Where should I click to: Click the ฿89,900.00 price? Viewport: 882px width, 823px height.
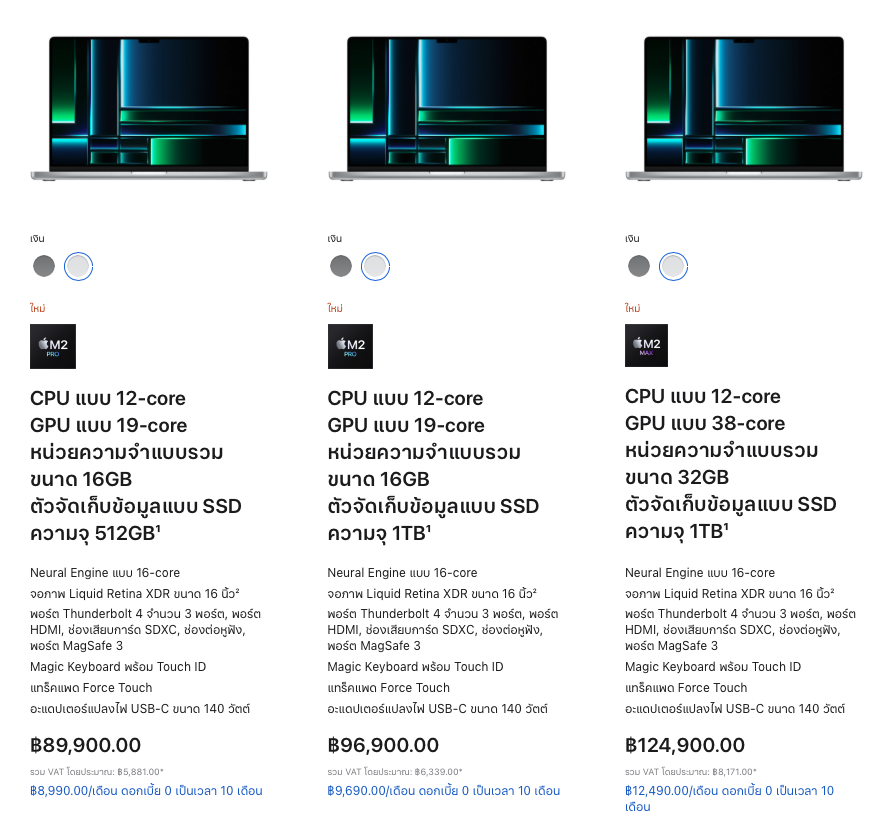86,745
